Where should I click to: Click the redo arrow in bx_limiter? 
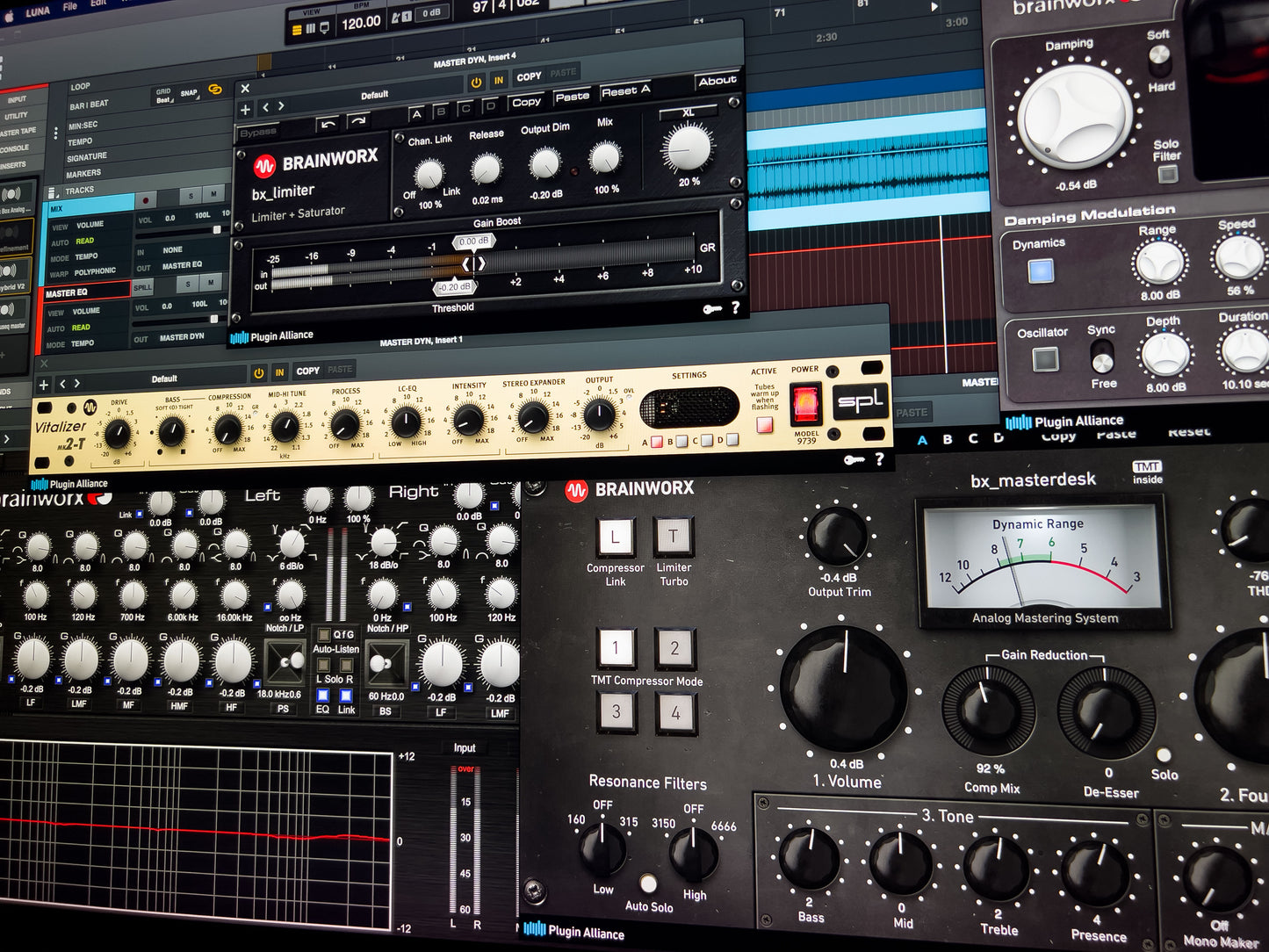click(357, 121)
